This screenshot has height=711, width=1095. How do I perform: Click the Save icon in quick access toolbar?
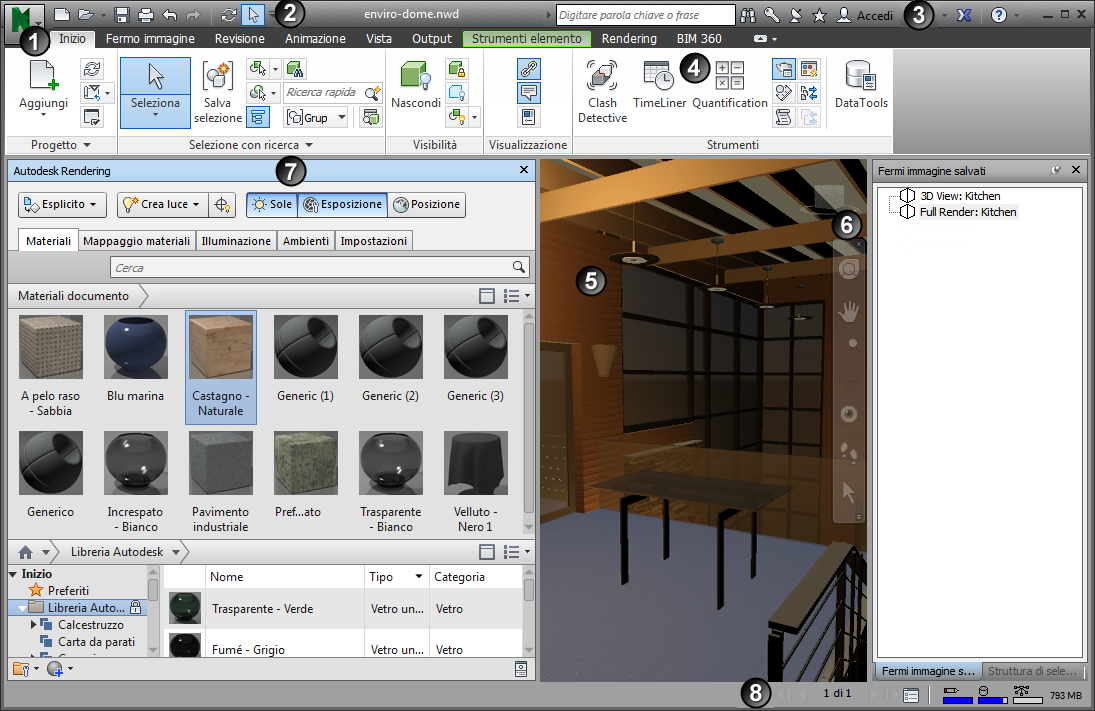coord(122,15)
